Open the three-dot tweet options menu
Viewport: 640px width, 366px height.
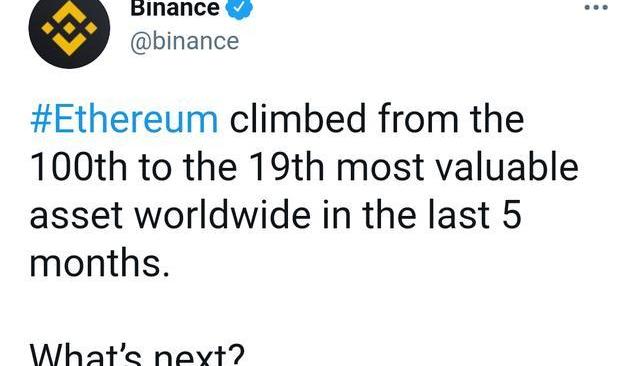tap(596, 7)
